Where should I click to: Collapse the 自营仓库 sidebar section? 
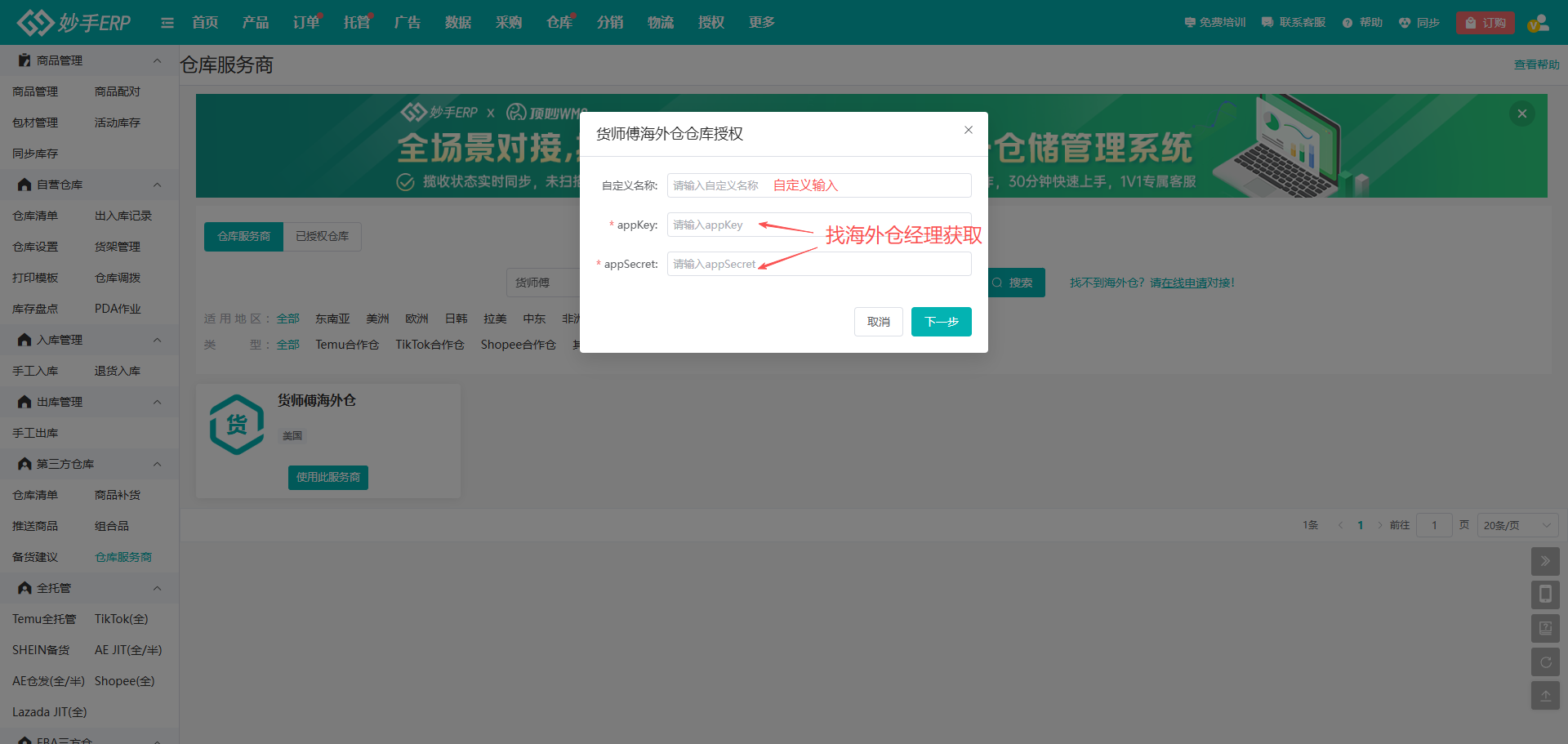coord(157,185)
